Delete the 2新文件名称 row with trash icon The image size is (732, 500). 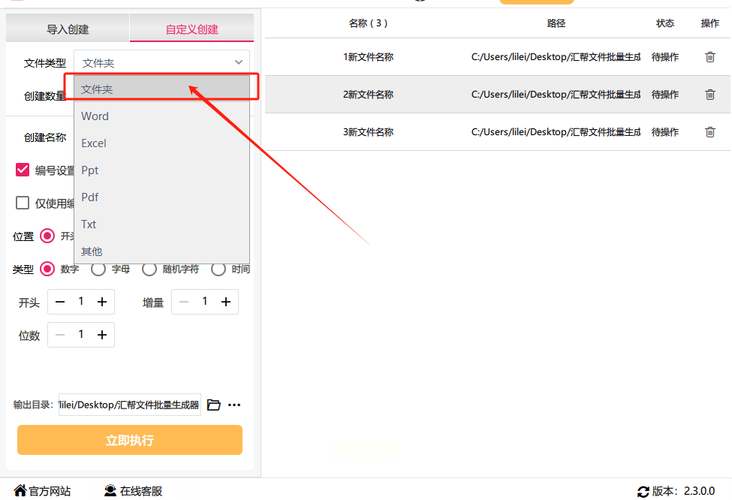[710, 94]
